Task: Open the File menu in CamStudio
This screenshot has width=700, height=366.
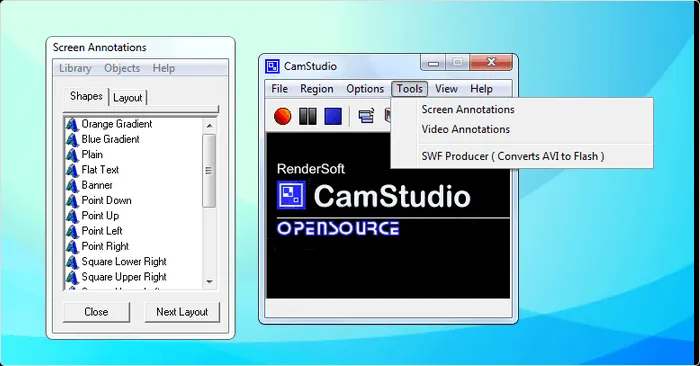Action: [x=279, y=89]
